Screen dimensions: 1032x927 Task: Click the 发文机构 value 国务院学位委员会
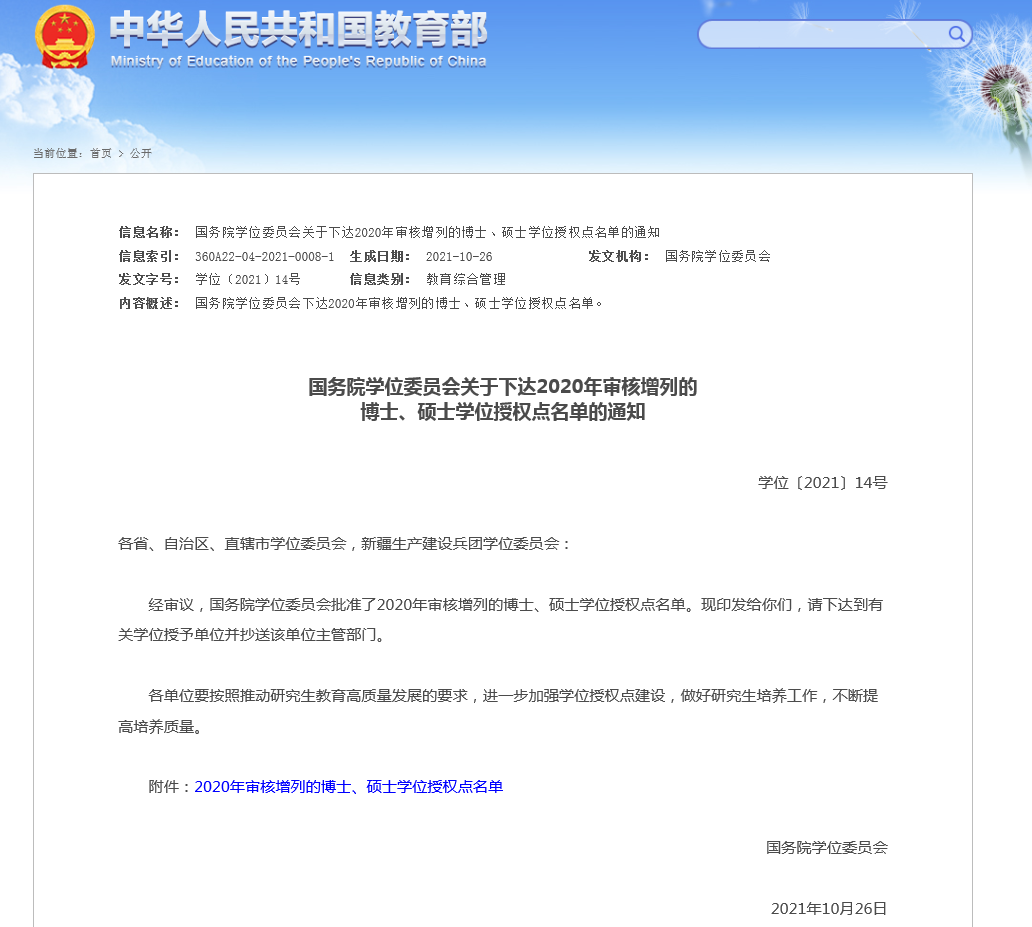tap(717, 256)
